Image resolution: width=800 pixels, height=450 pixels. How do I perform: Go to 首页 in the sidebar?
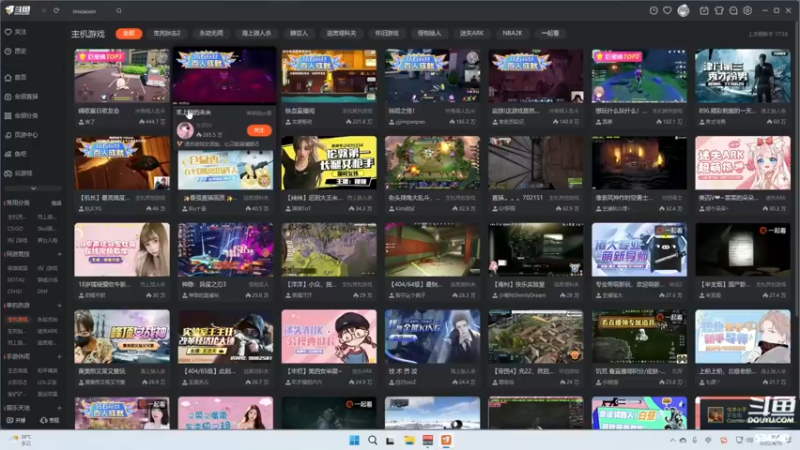click(16, 78)
